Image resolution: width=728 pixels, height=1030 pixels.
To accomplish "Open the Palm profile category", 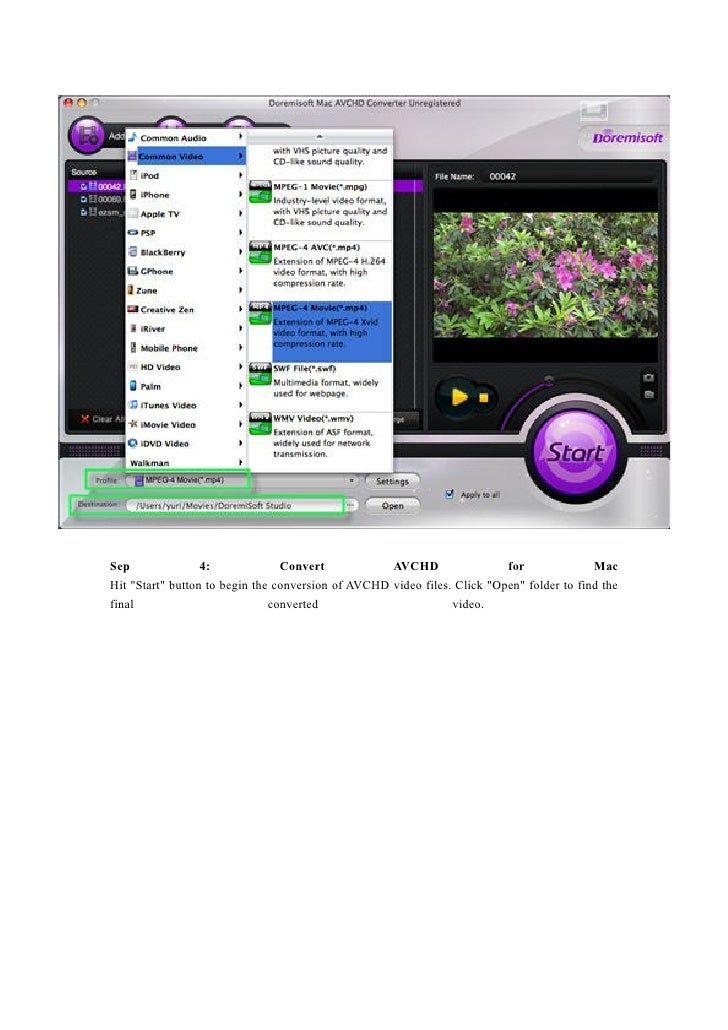I will 186,386.
